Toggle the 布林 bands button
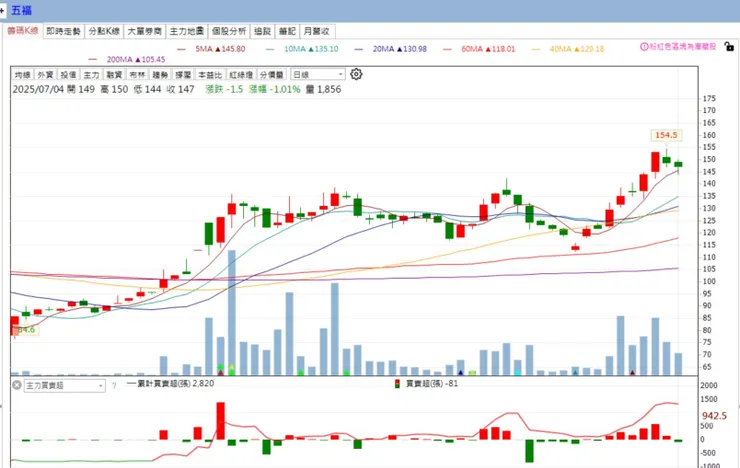This screenshot has width=740, height=468. pos(137,75)
